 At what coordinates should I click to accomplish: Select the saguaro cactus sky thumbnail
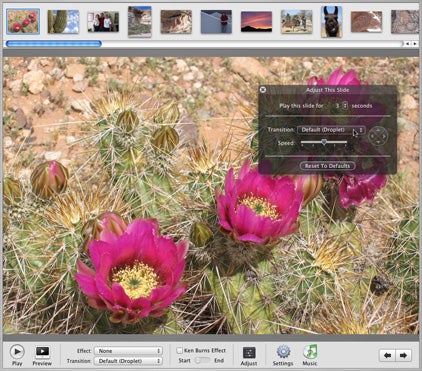click(63, 21)
